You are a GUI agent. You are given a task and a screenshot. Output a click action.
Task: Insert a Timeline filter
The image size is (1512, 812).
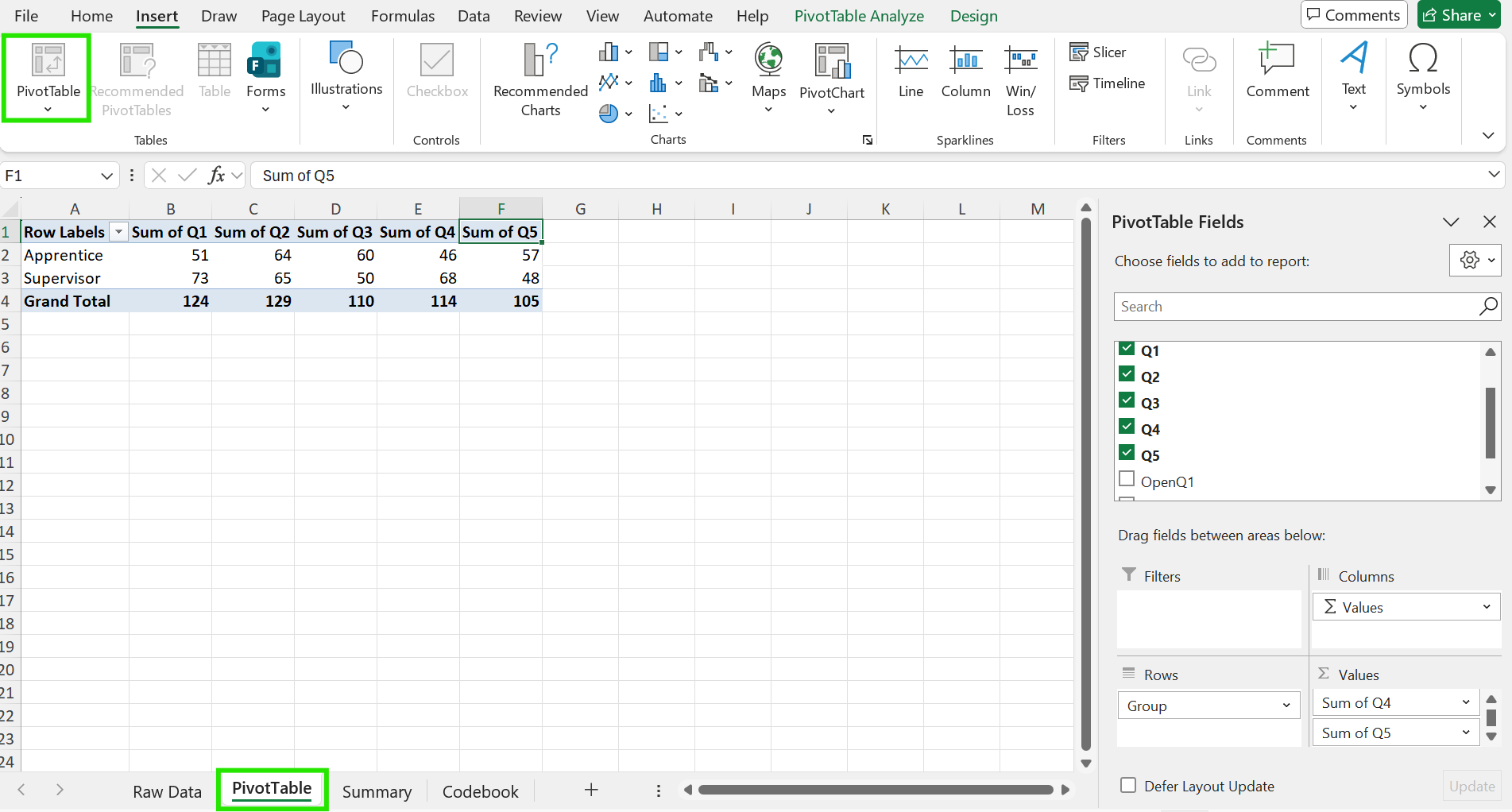pyautogui.click(x=1108, y=83)
